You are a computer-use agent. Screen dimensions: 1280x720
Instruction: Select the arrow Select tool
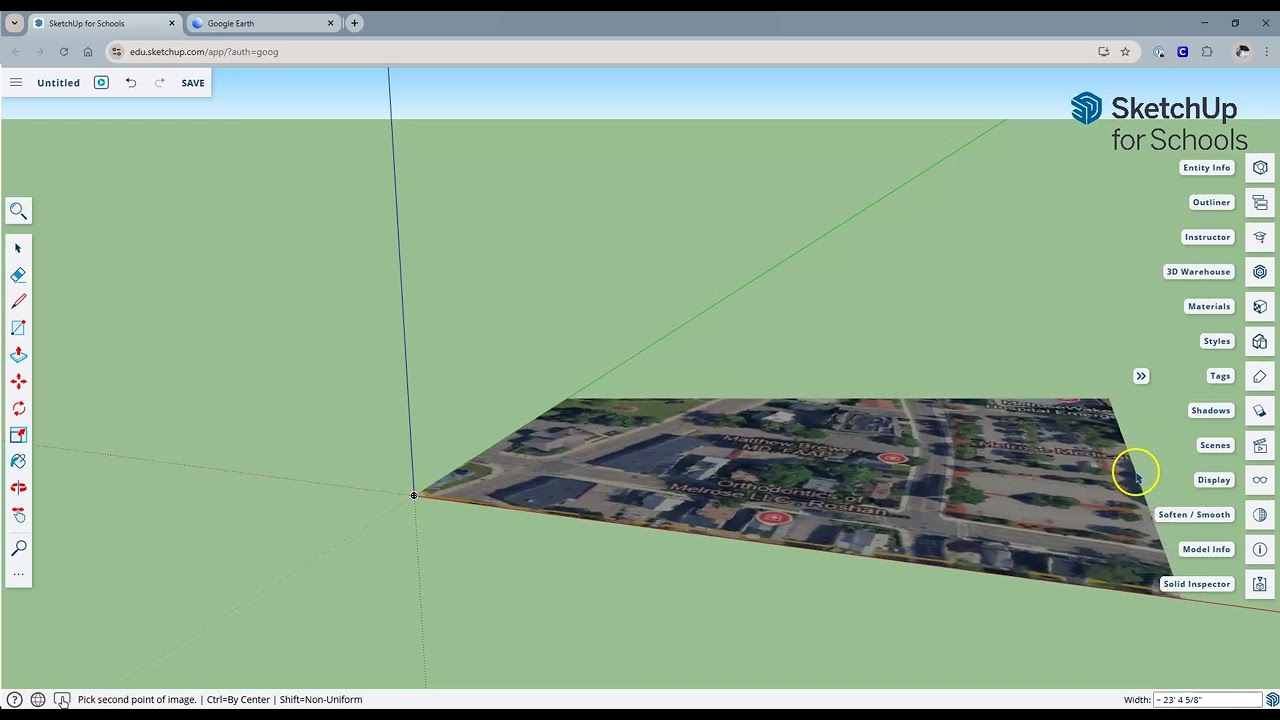18,248
